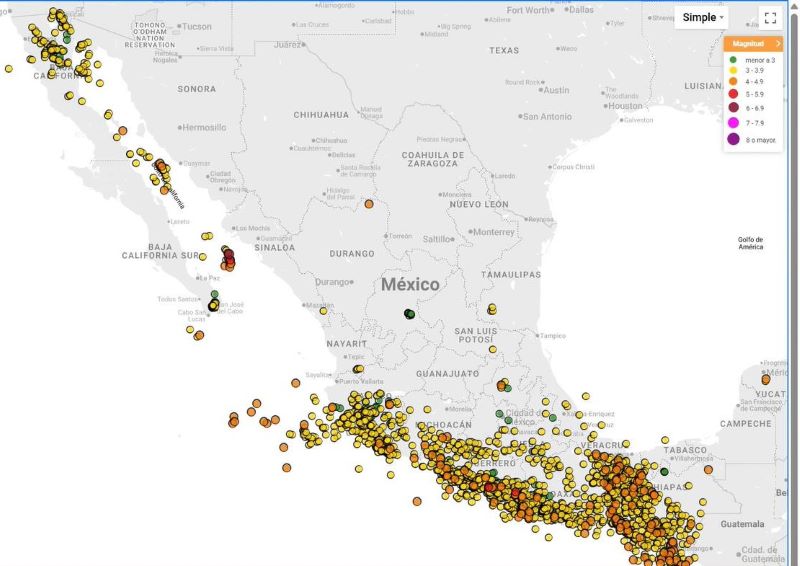The width and height of the screenshot is (800, 566).
Task: Click purple '8 o mayor' legend entry
Action: pos(753,139)
